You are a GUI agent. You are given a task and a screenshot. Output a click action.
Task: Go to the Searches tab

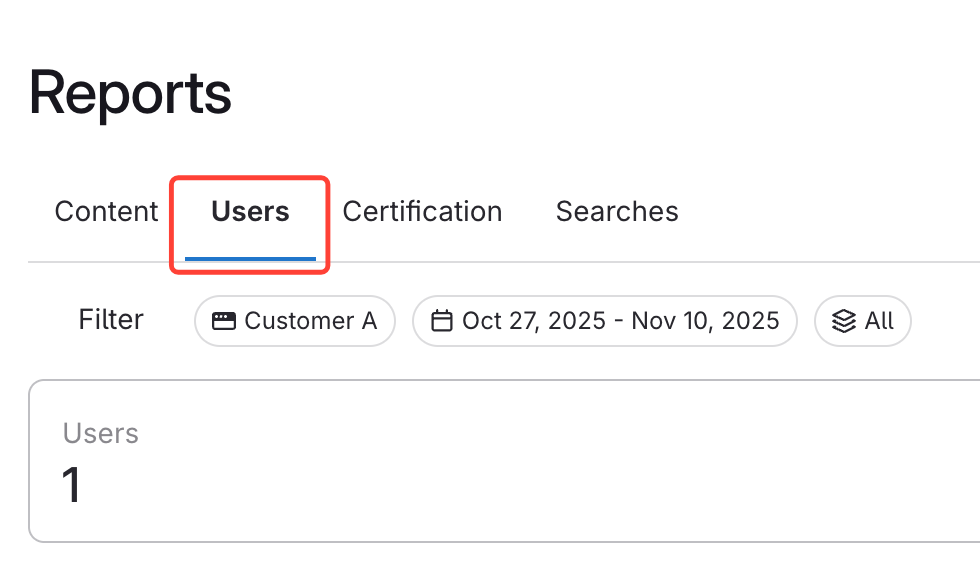pos(617,212)
